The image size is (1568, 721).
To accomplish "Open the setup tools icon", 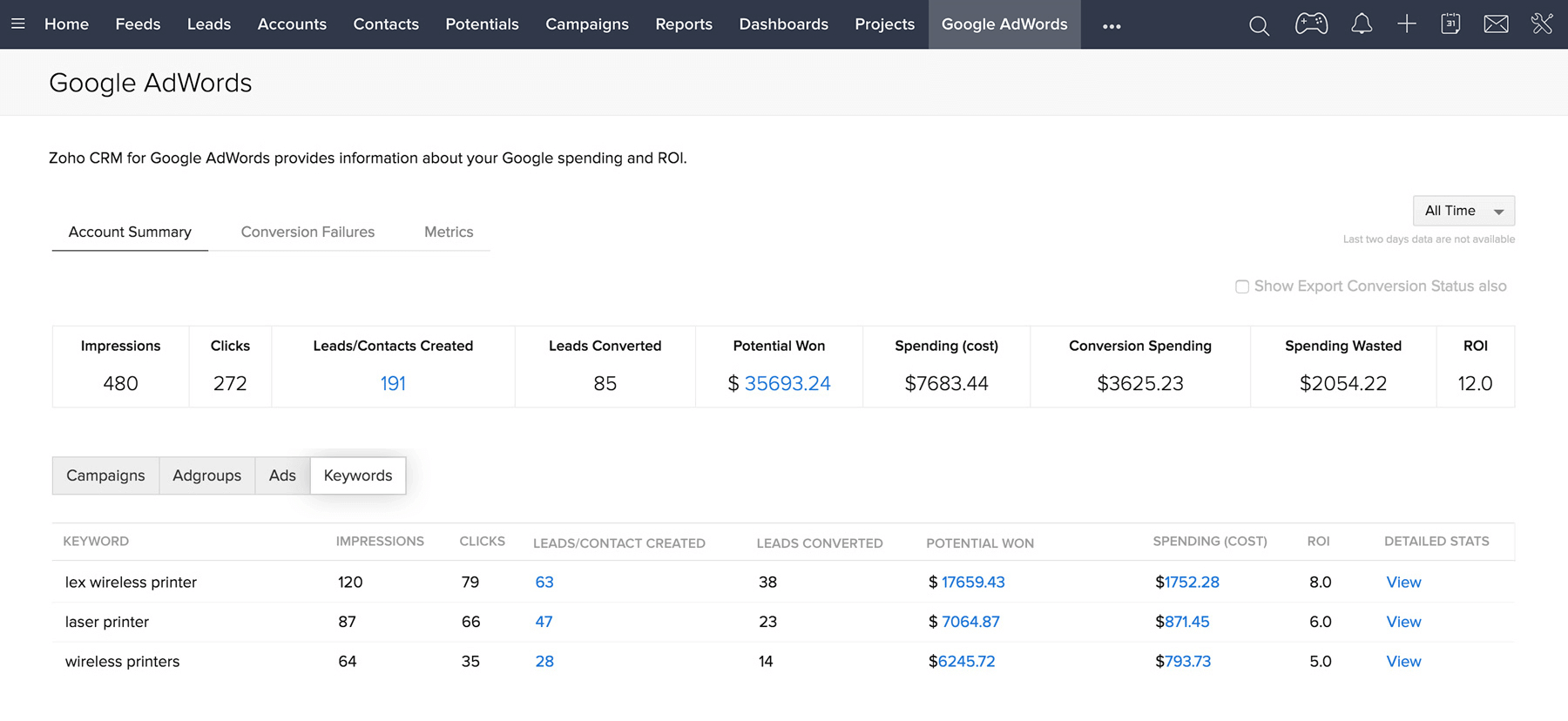I will [x=1542, y=24].
